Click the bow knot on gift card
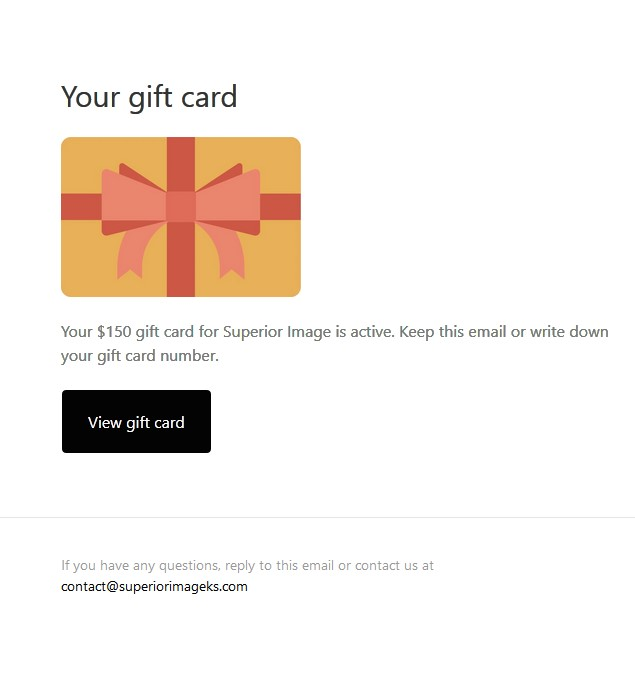This screenshot has width=635, height=688. (x=181, y=206)
